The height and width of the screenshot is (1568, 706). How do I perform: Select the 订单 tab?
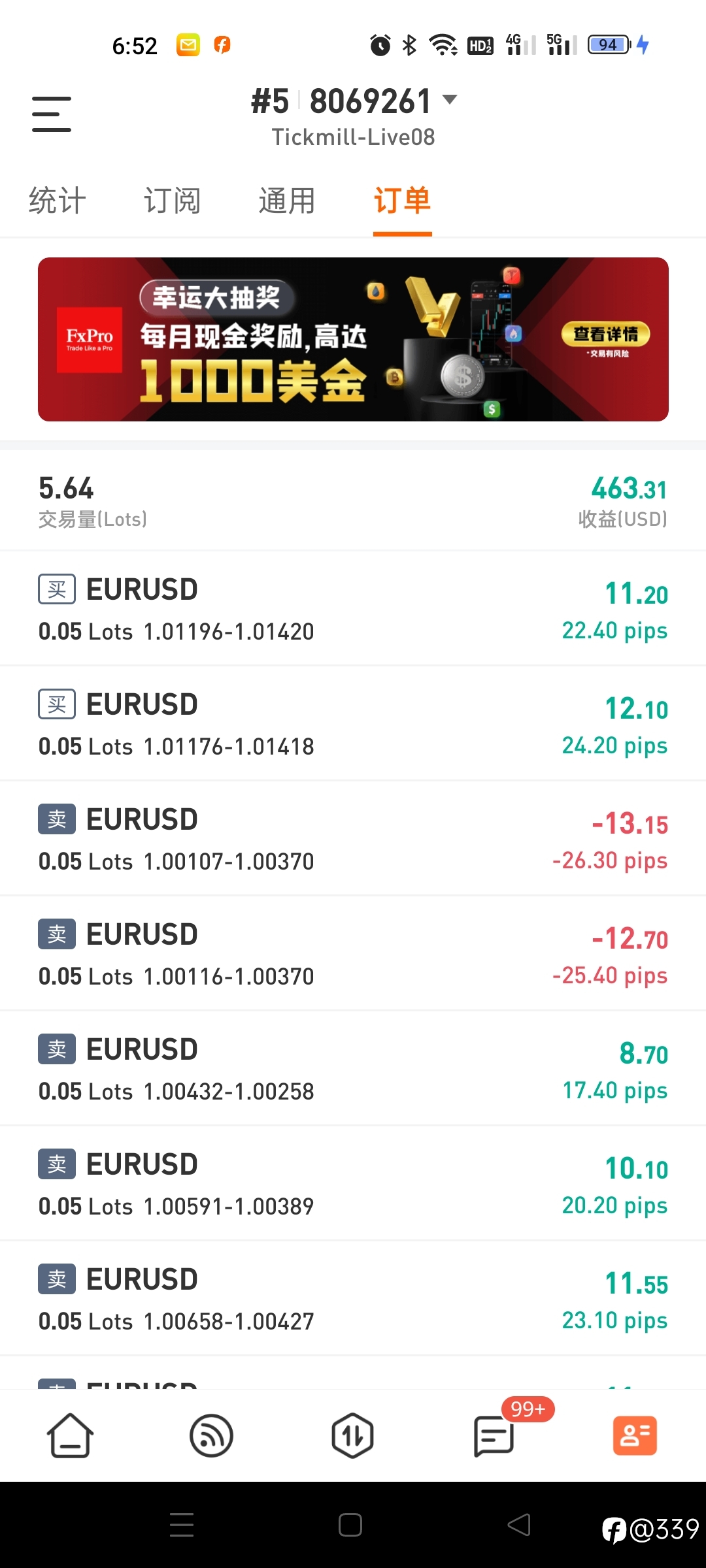[403, 201]
